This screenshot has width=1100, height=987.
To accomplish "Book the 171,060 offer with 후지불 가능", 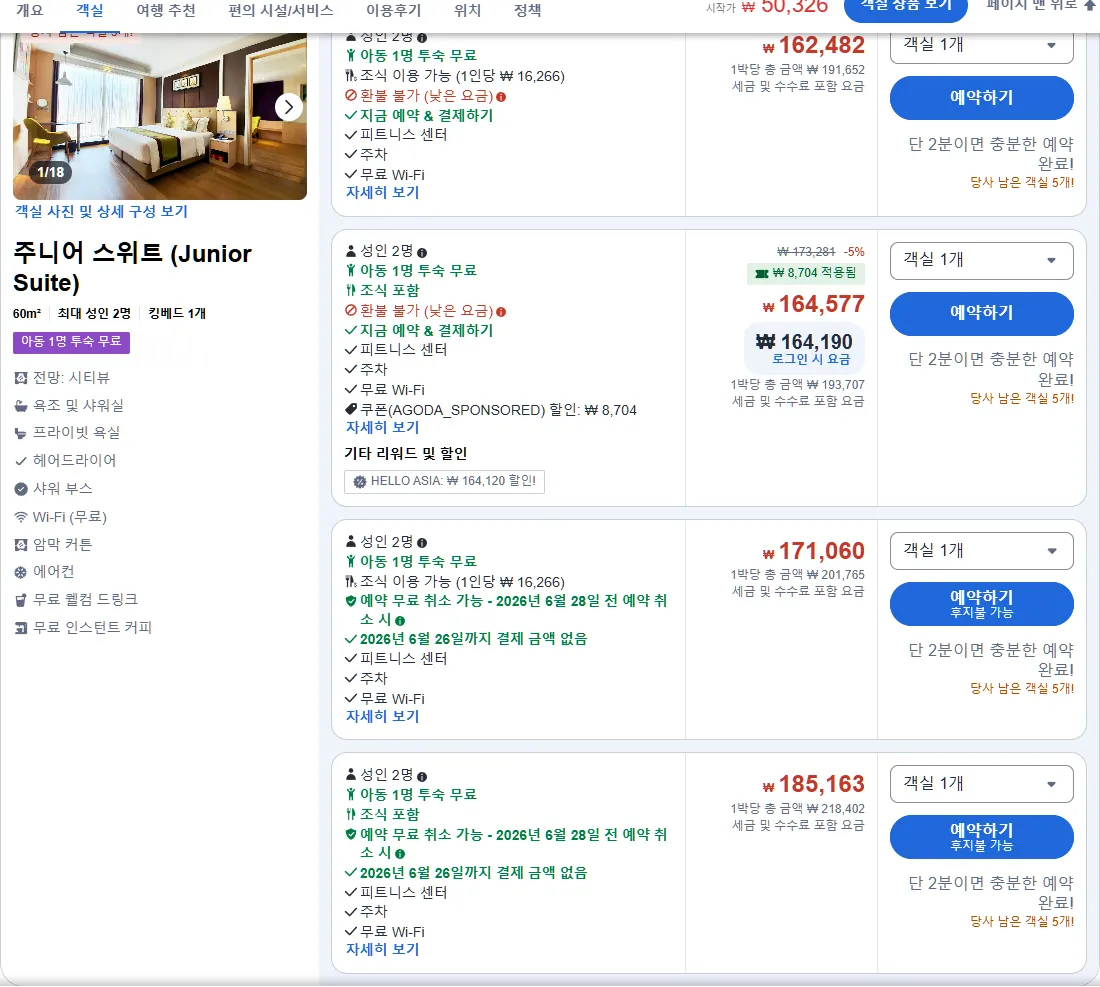I will click(981, 603).
